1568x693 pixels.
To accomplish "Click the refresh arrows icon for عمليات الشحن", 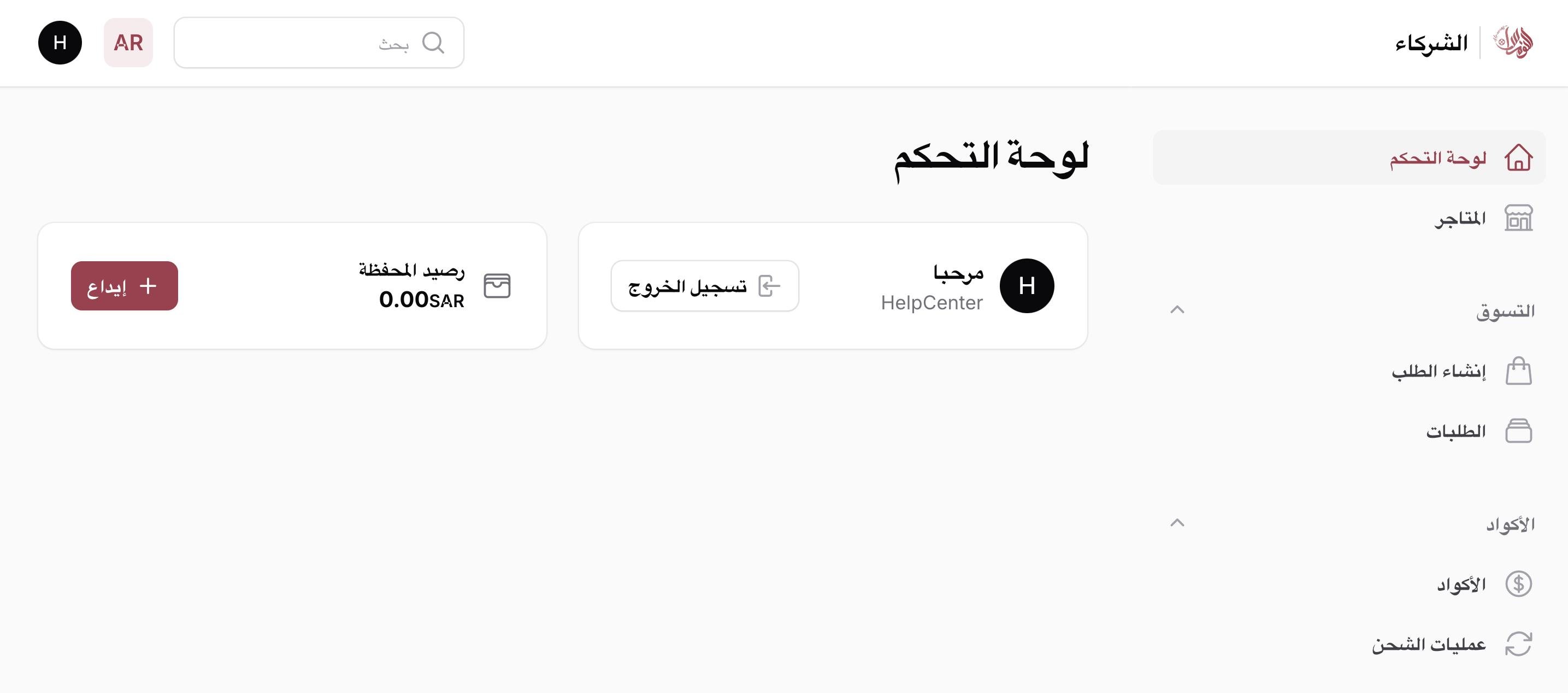I will tap(1518, 644).
